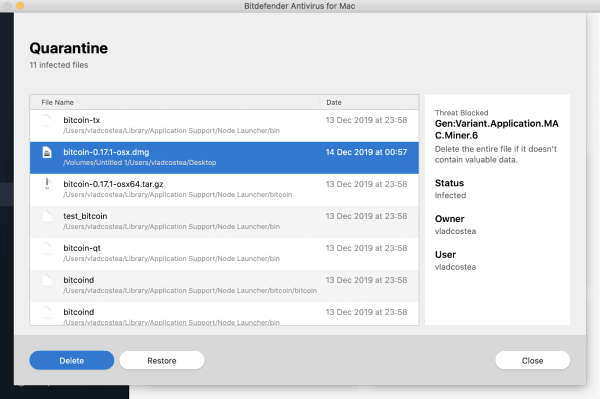Select the bitcoin-qt file row
Image resolution: width=600 pixels, height=399 pixels.
pyautogui.click(x=224, y=254)
